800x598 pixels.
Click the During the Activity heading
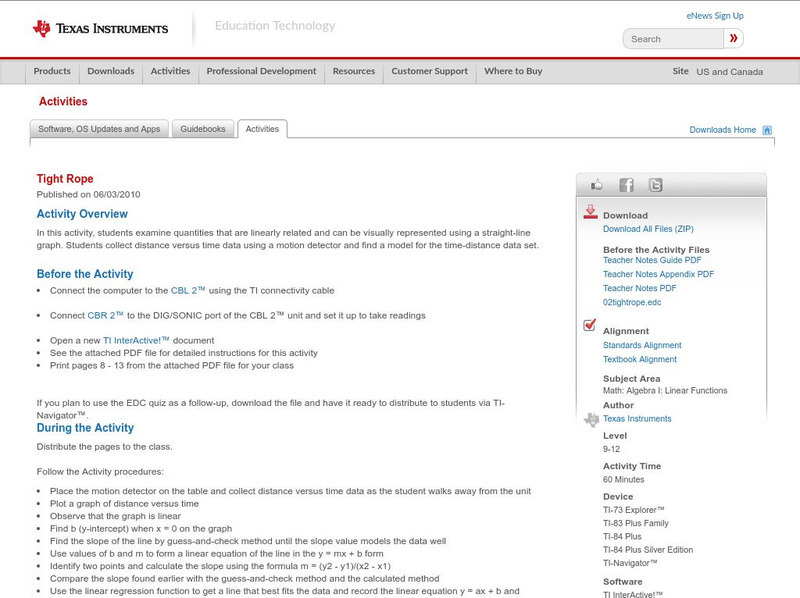(85, 428)
